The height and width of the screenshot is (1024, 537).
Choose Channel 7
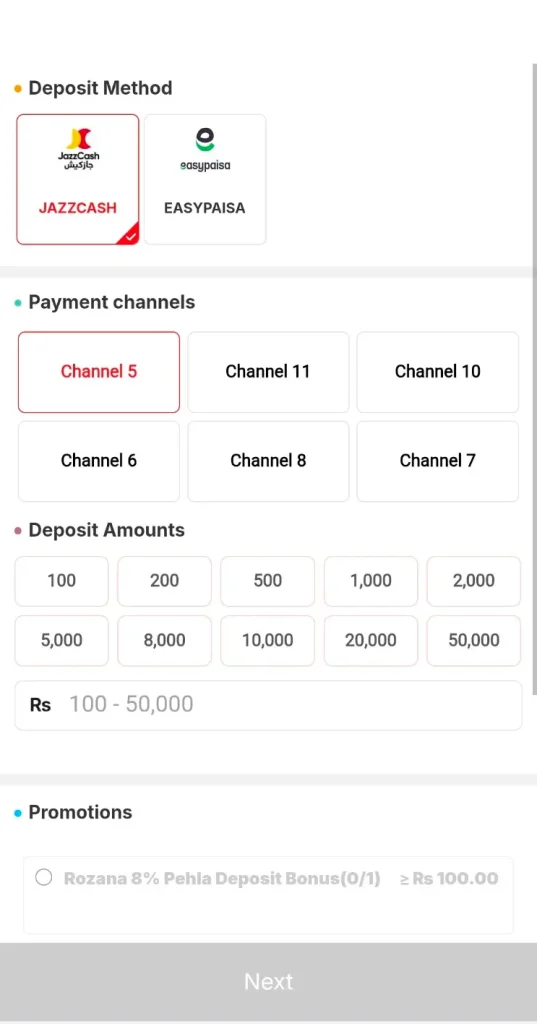[438, 461]
